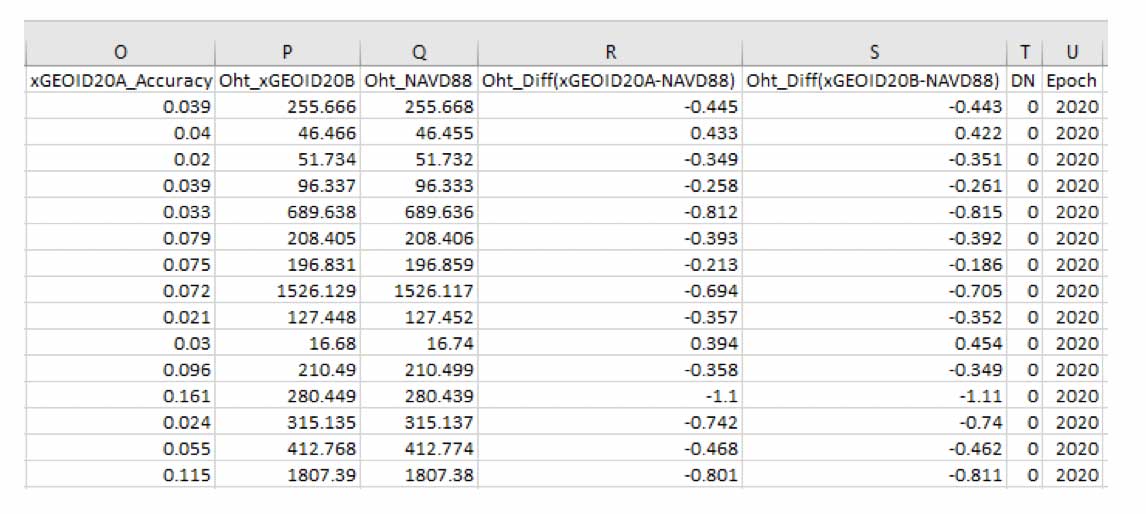This screenshot has height=514, width=1146.
Task: Select the entire column R
Action: 609,53
